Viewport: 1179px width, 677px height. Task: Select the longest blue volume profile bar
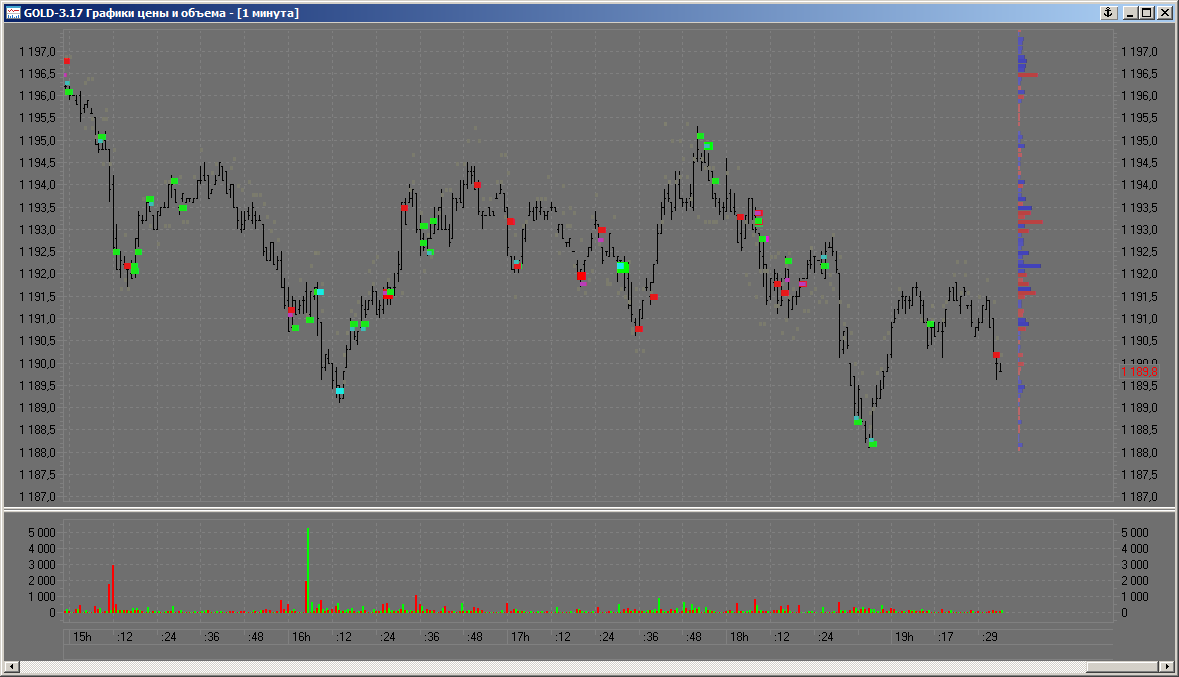coord(1030,266)
